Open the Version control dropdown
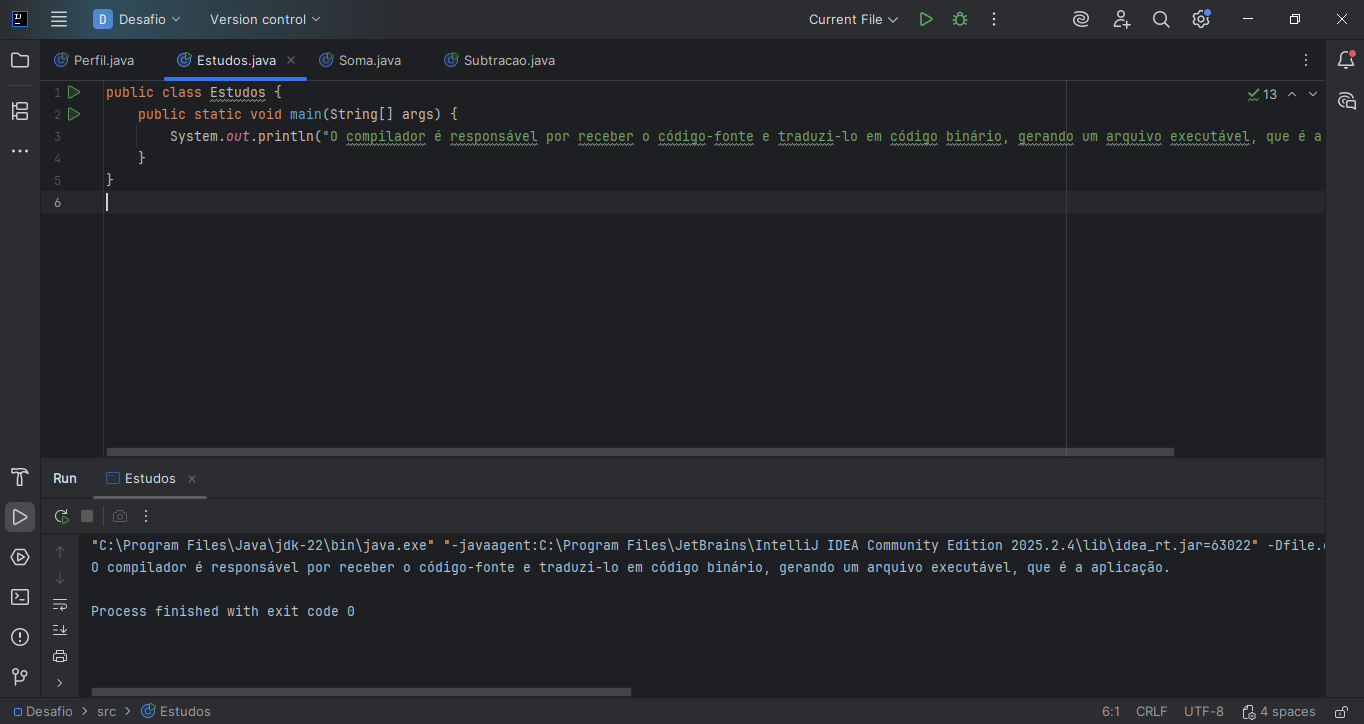Viewport: 1364px width, 724px height. click(265, 19)
